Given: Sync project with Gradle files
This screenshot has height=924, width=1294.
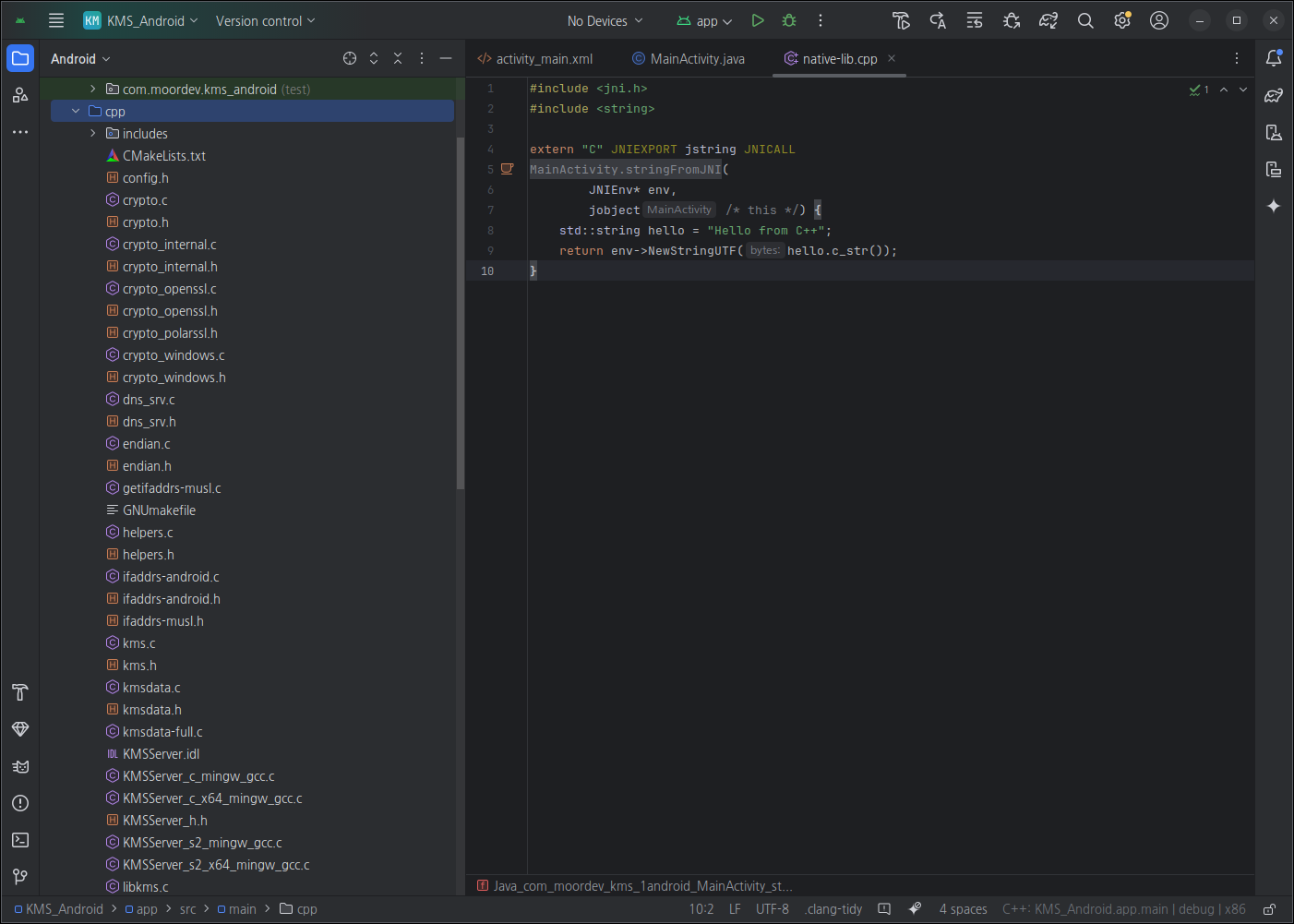Looking at the screenshot, I should [1048, 20].
